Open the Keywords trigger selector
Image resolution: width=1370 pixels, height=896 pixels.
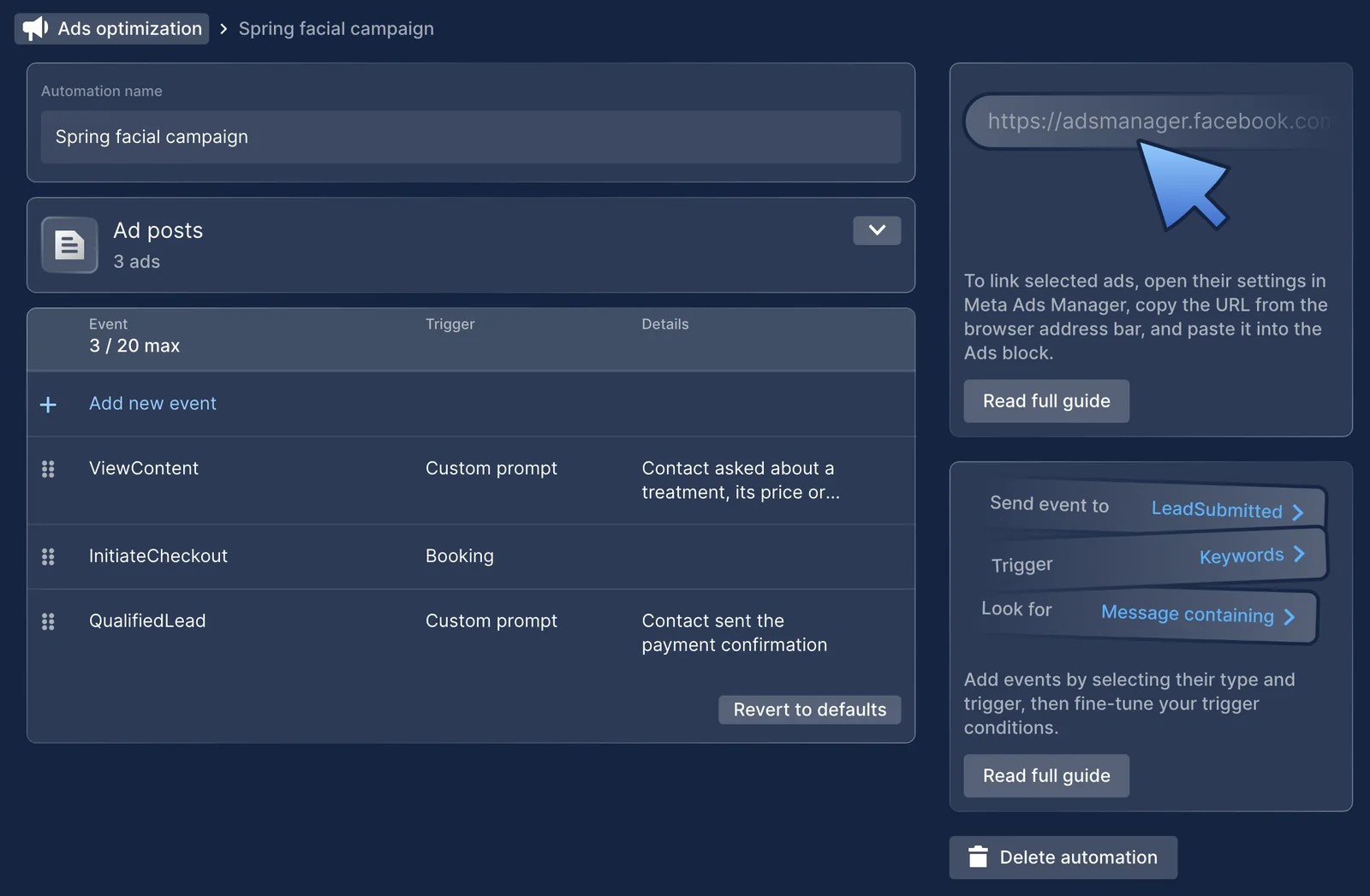tap(1252, 555)
